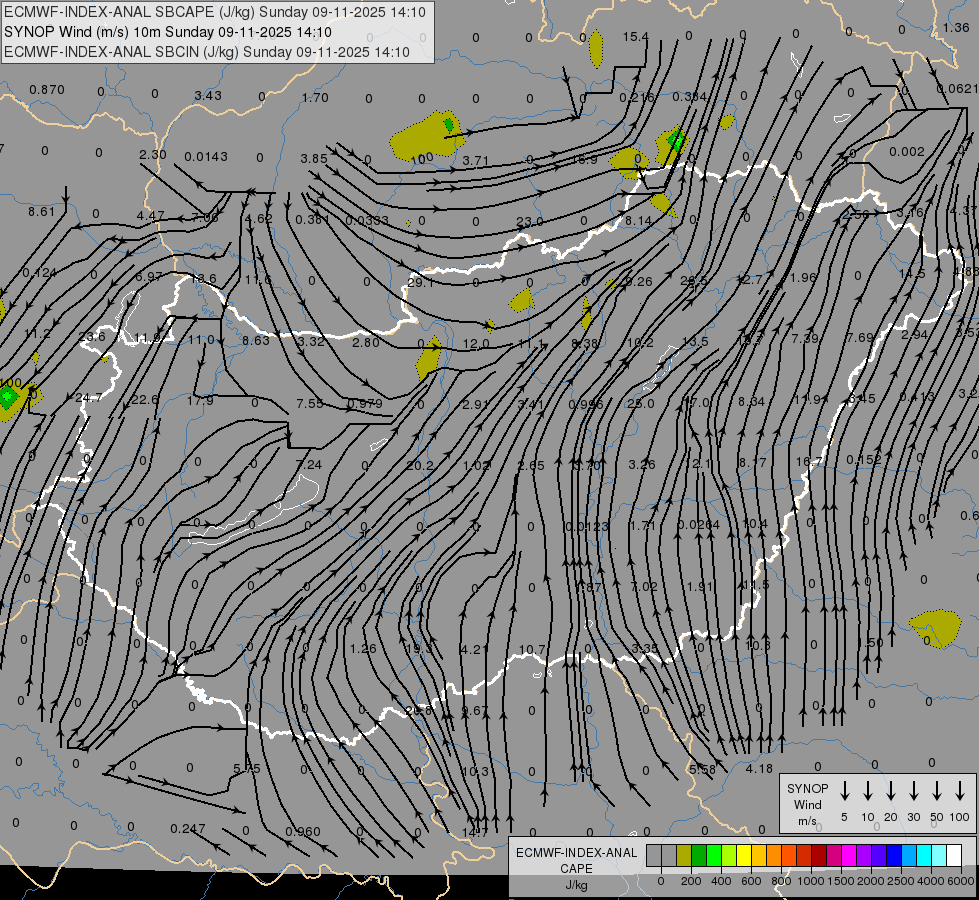The image size is (979, 900).
Task: Select the pure blue CAPE legend swatch
Action: pos(894,856)
